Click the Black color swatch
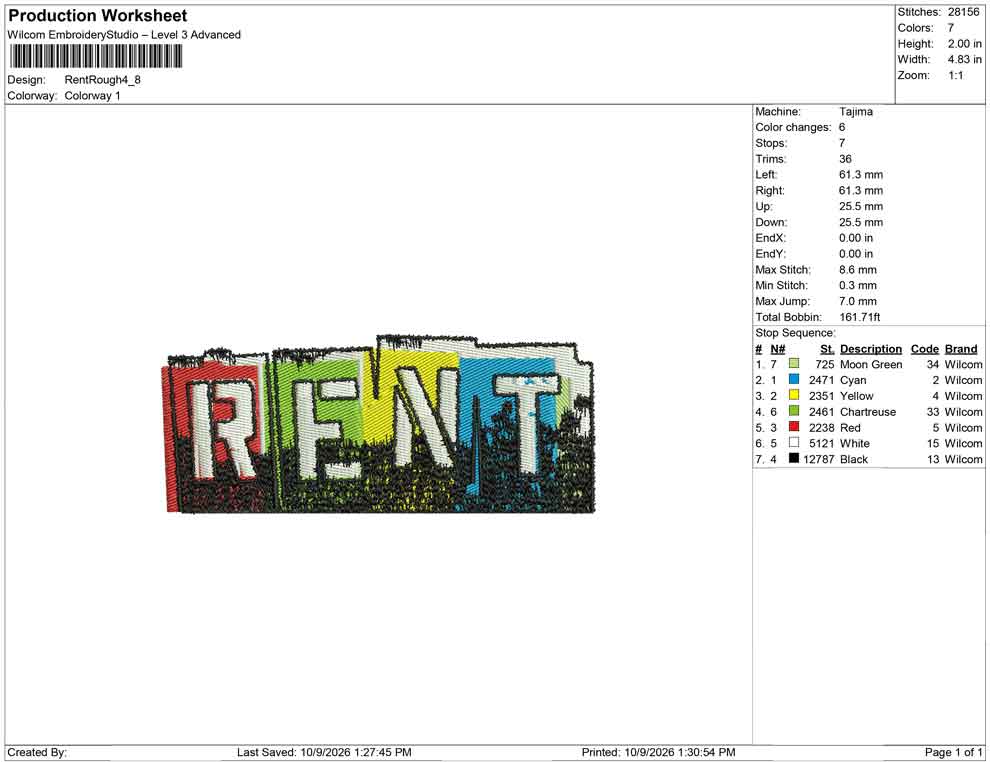990x762 pixels. pyautogui.click(x=794, y=458)
